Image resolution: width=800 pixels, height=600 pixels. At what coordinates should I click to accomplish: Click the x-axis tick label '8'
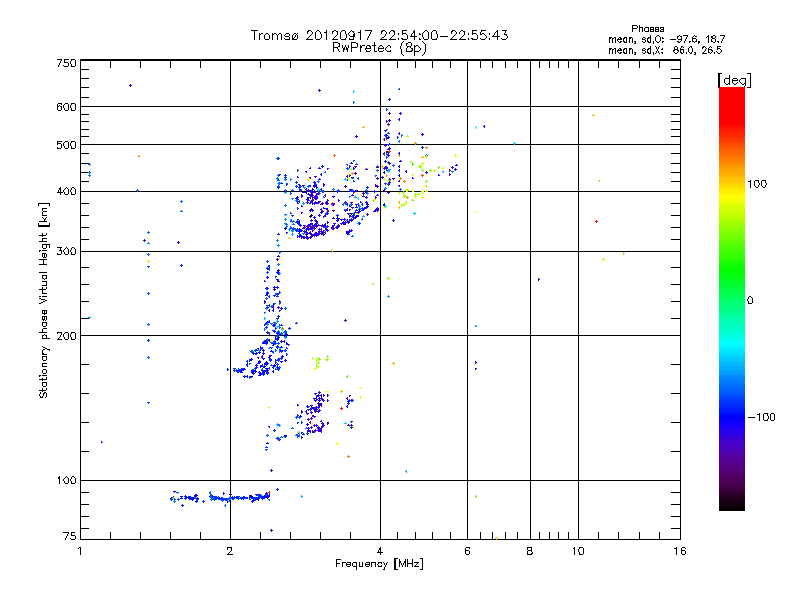click(530, 551)
